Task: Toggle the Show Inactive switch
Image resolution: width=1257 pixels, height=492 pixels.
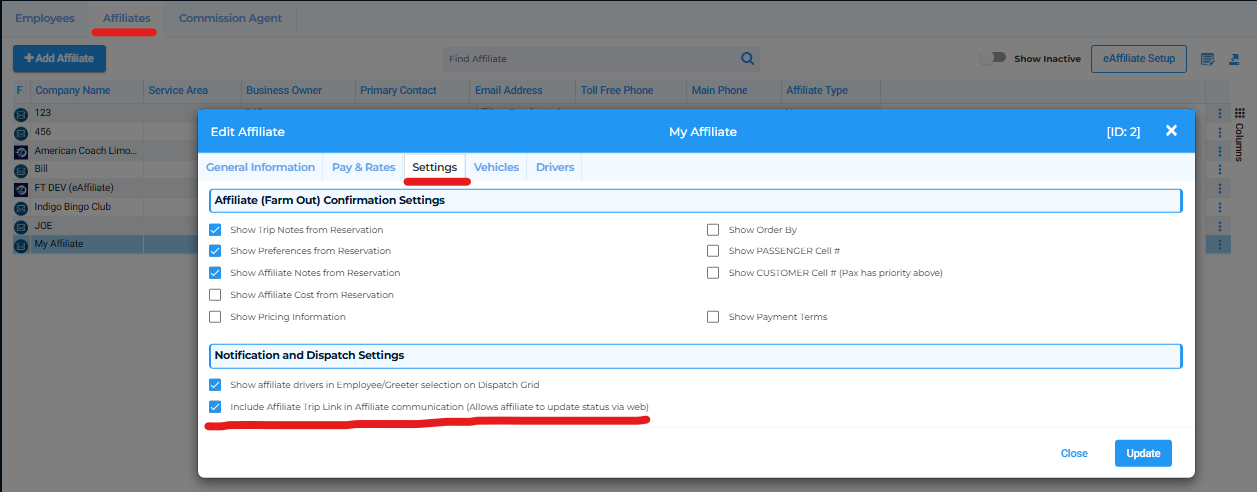Action: (992, 59)
